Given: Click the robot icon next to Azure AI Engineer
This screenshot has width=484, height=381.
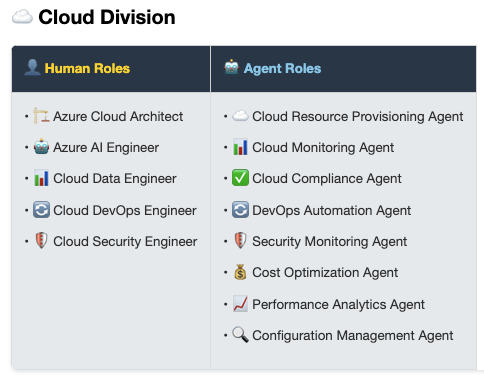Looking at the screenshot, I should click(41, 147).
